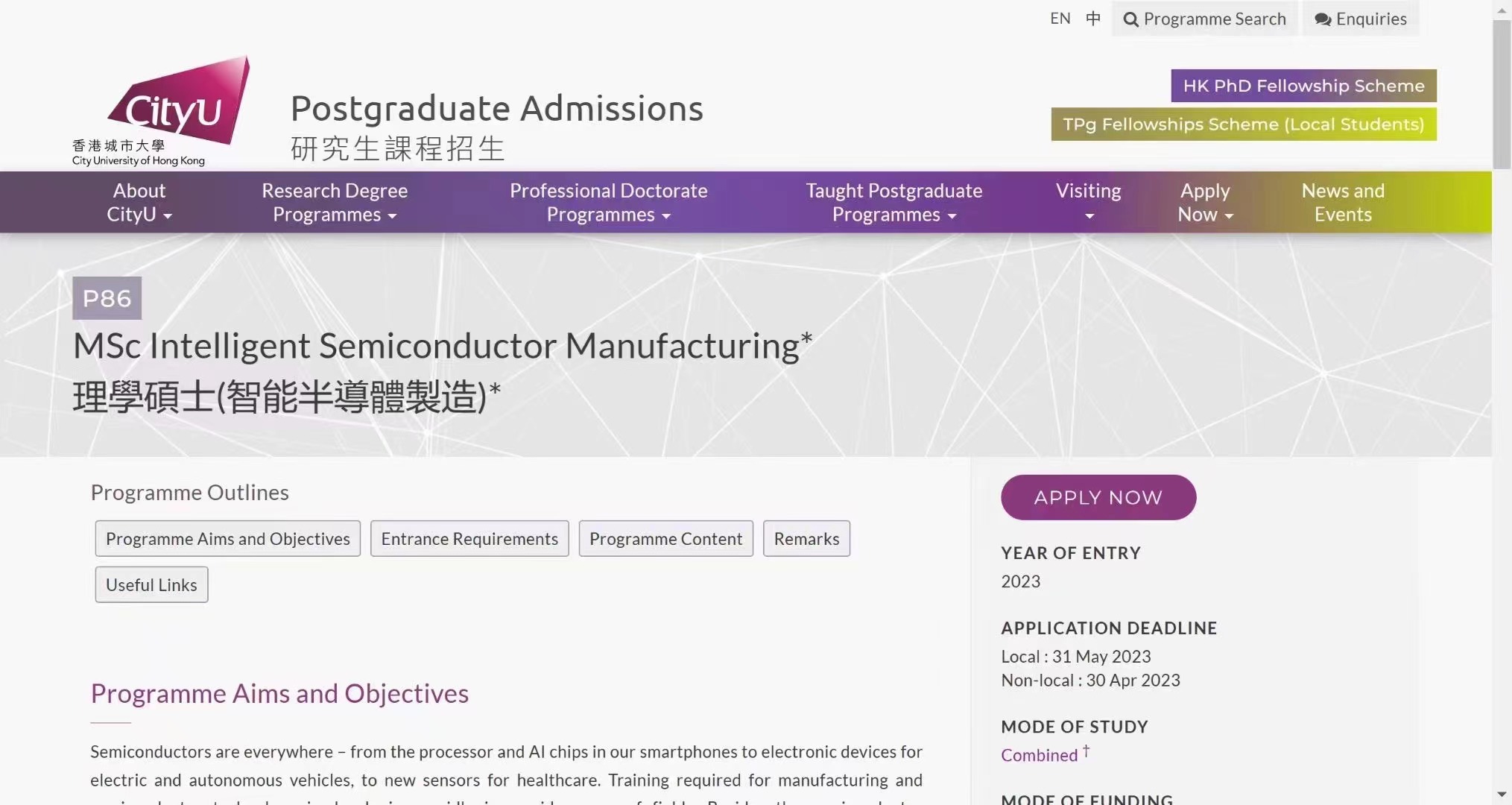Open HK PhD Fellowship Scheme banner
The height and width of the screenshot is (805, 1512).
click(x=1303, y=86)
